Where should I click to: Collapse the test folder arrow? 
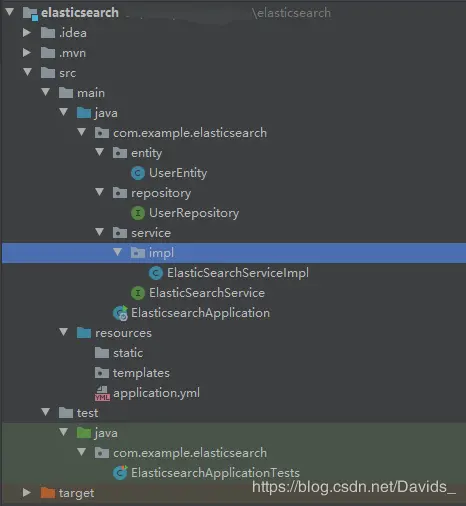[46, 412]
